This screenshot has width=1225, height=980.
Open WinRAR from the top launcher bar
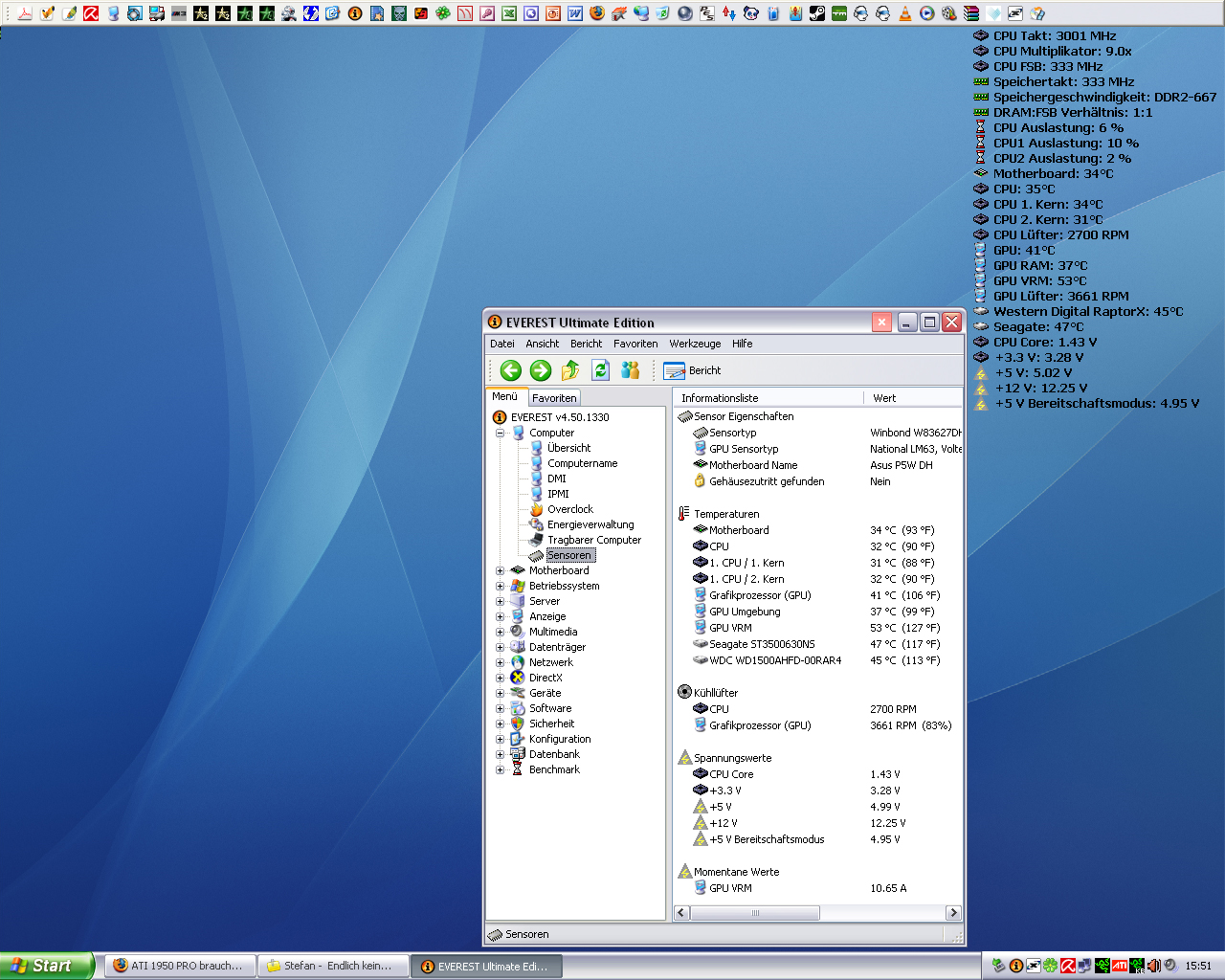971,13
